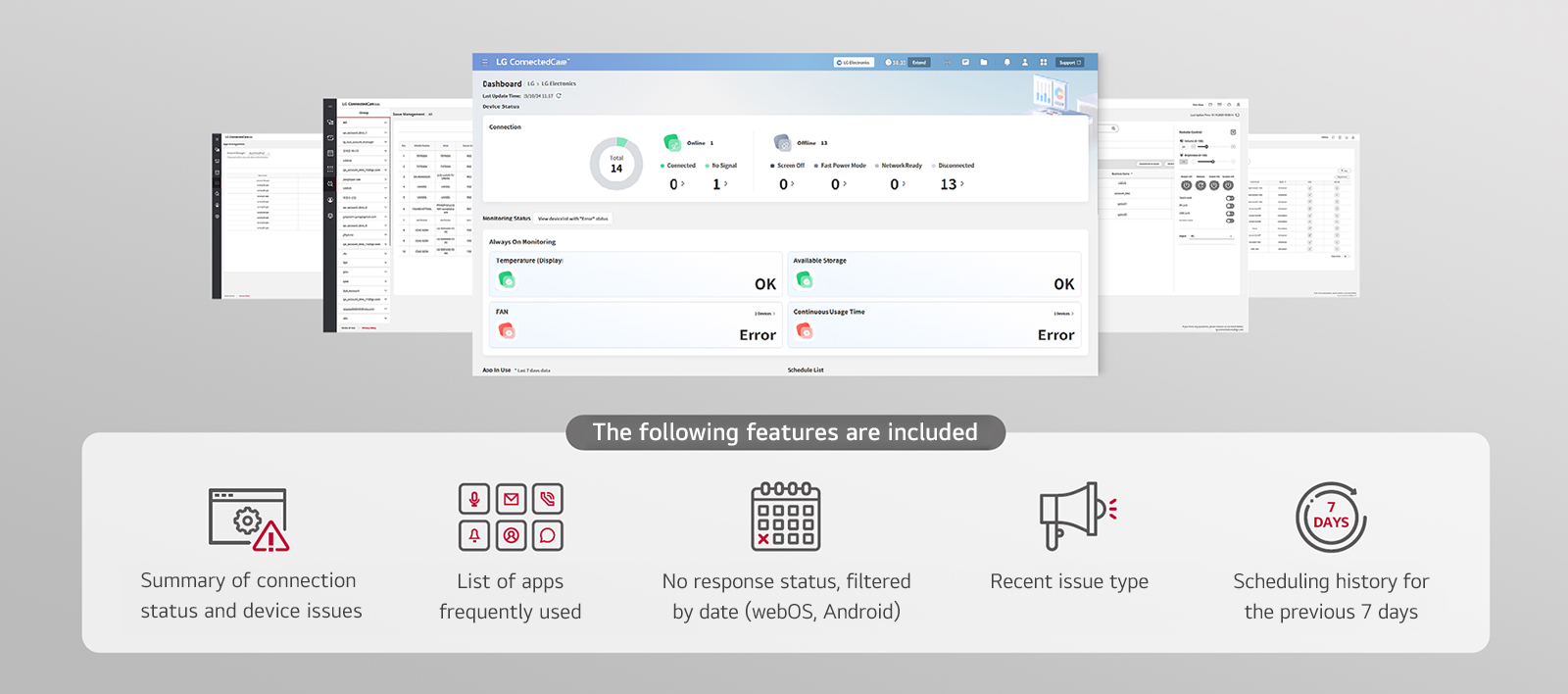The height and width of the screenshot is (694, 1568).
Task: Click the Support button
Action: (1069, 62)
